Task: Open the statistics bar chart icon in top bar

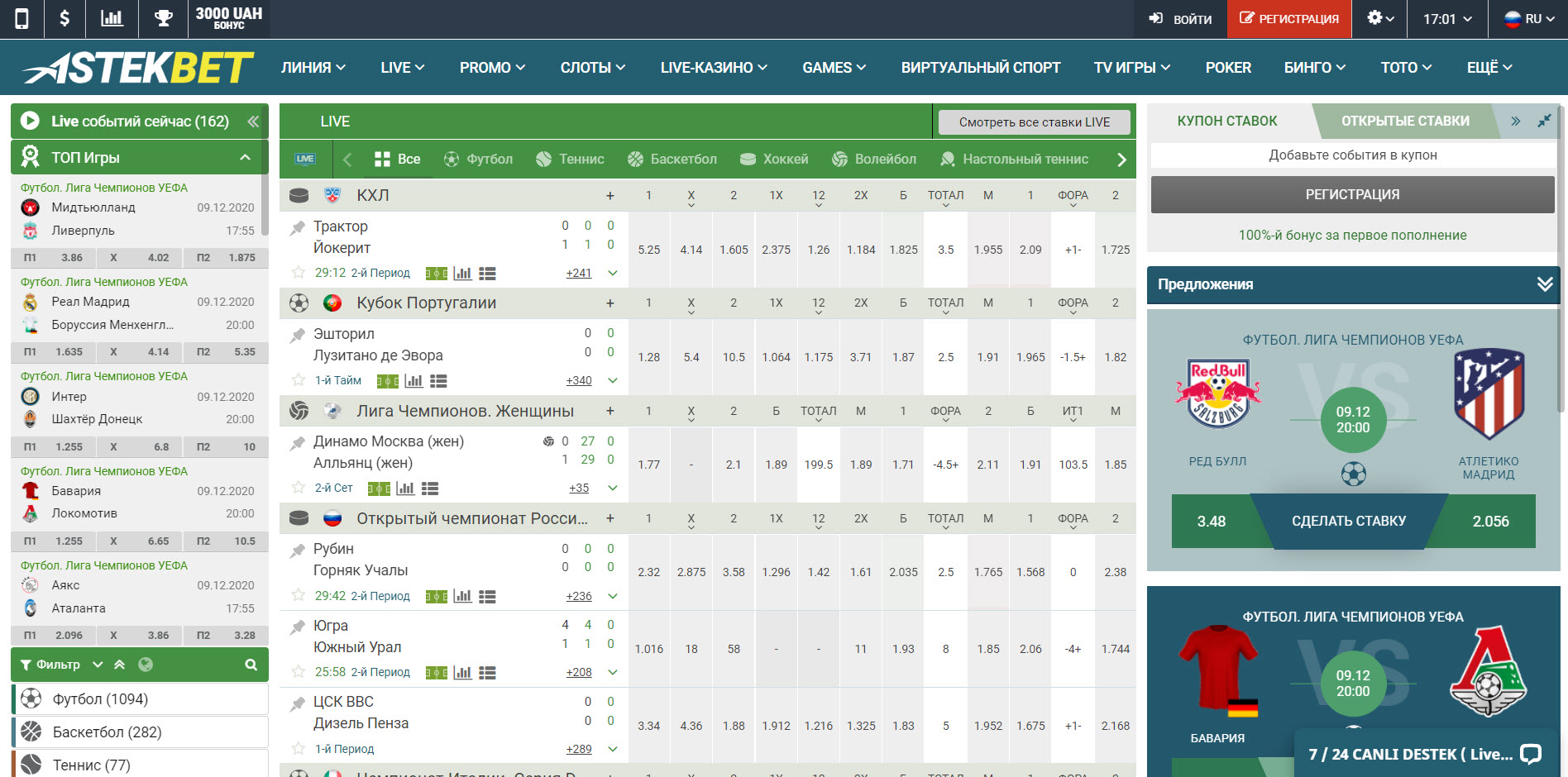Action: click(112, 18)
